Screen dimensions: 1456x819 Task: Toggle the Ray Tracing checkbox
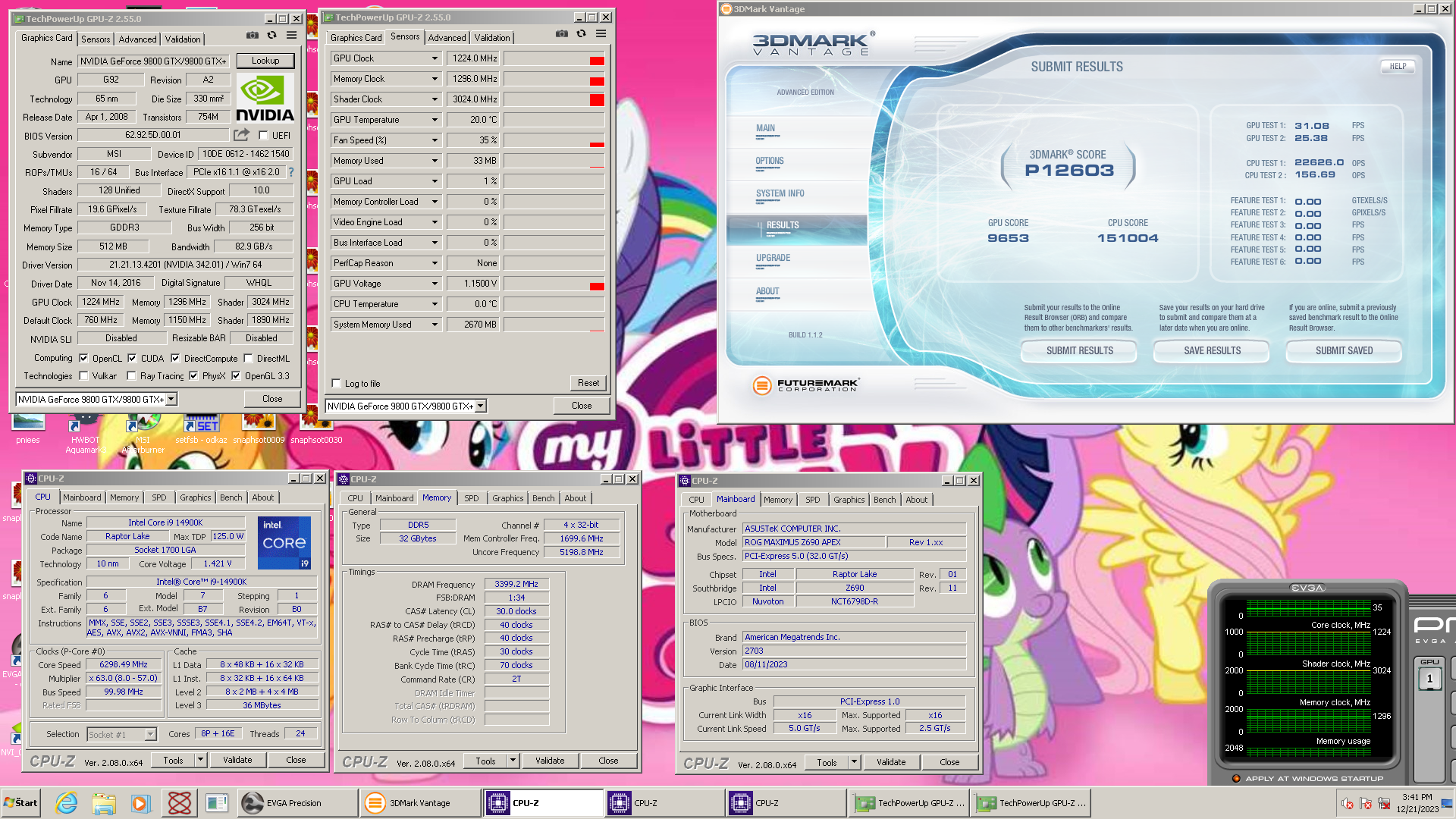[x=132, y=376]
